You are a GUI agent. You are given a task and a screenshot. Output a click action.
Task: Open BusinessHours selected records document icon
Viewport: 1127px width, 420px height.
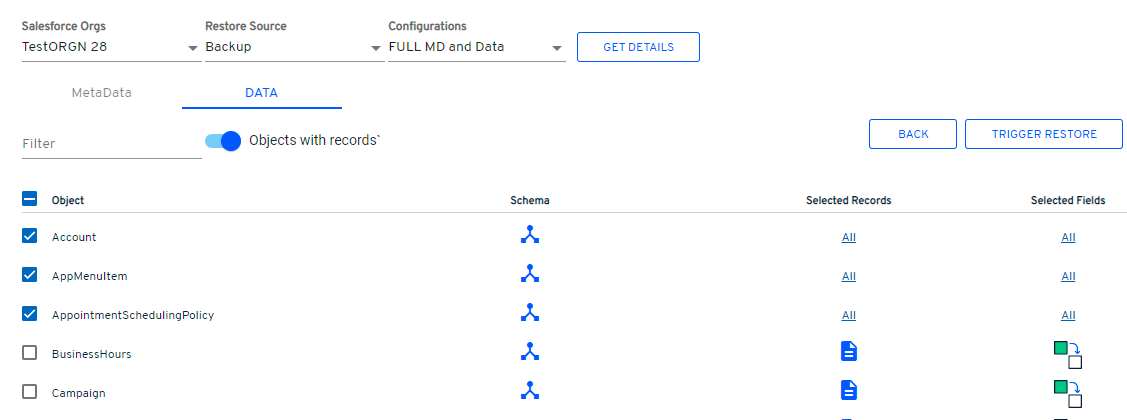849,352
